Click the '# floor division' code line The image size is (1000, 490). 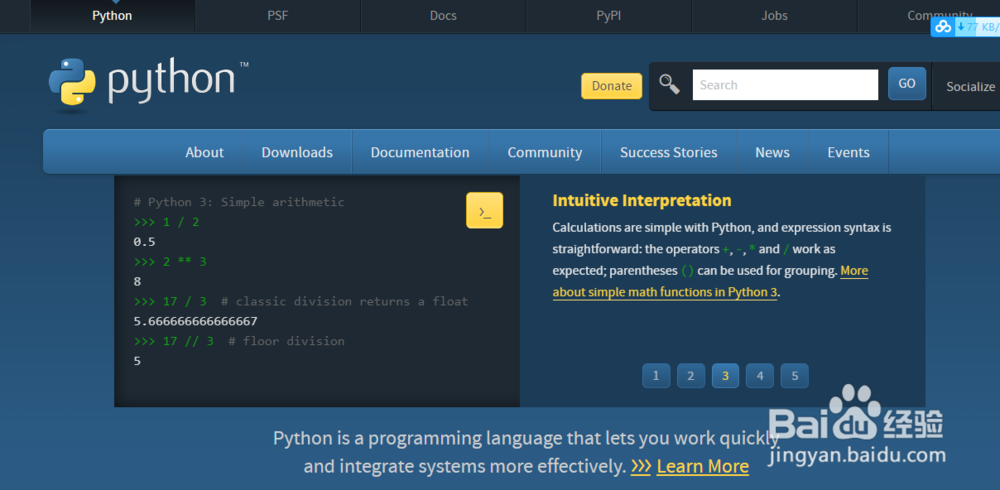click(x=239, y=341)
